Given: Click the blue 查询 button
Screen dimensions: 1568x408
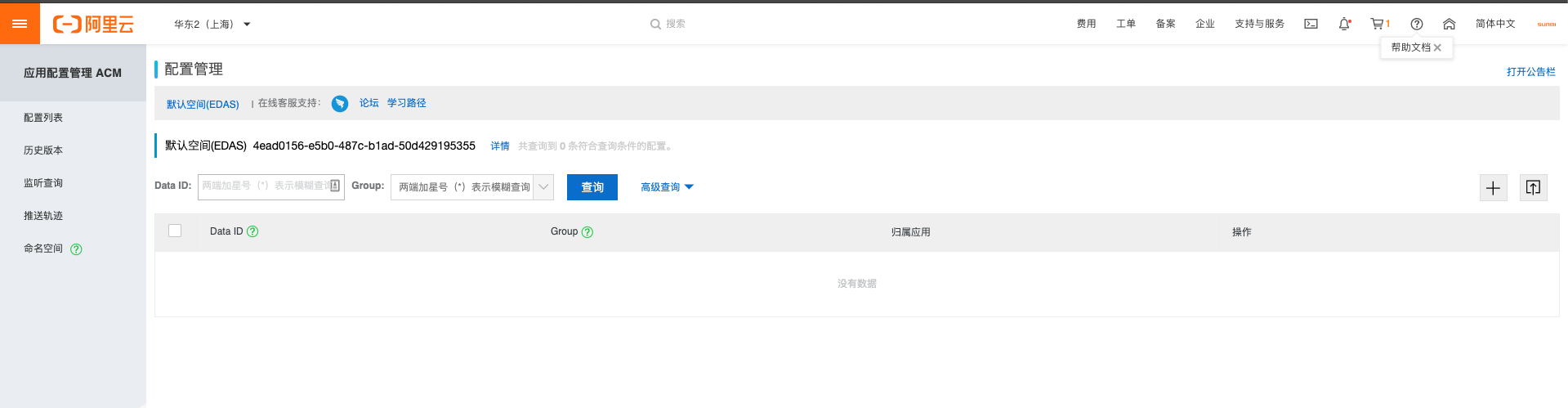Looking at the screenshot, I should (x=592, y=187).
